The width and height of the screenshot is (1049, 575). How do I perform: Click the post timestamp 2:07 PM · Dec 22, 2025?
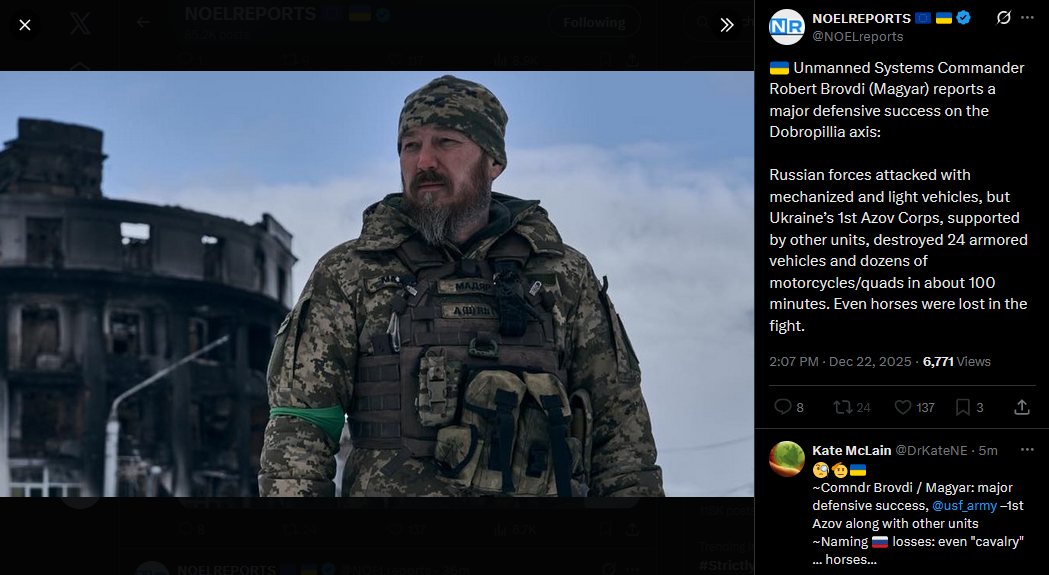[x=840, y=361]
